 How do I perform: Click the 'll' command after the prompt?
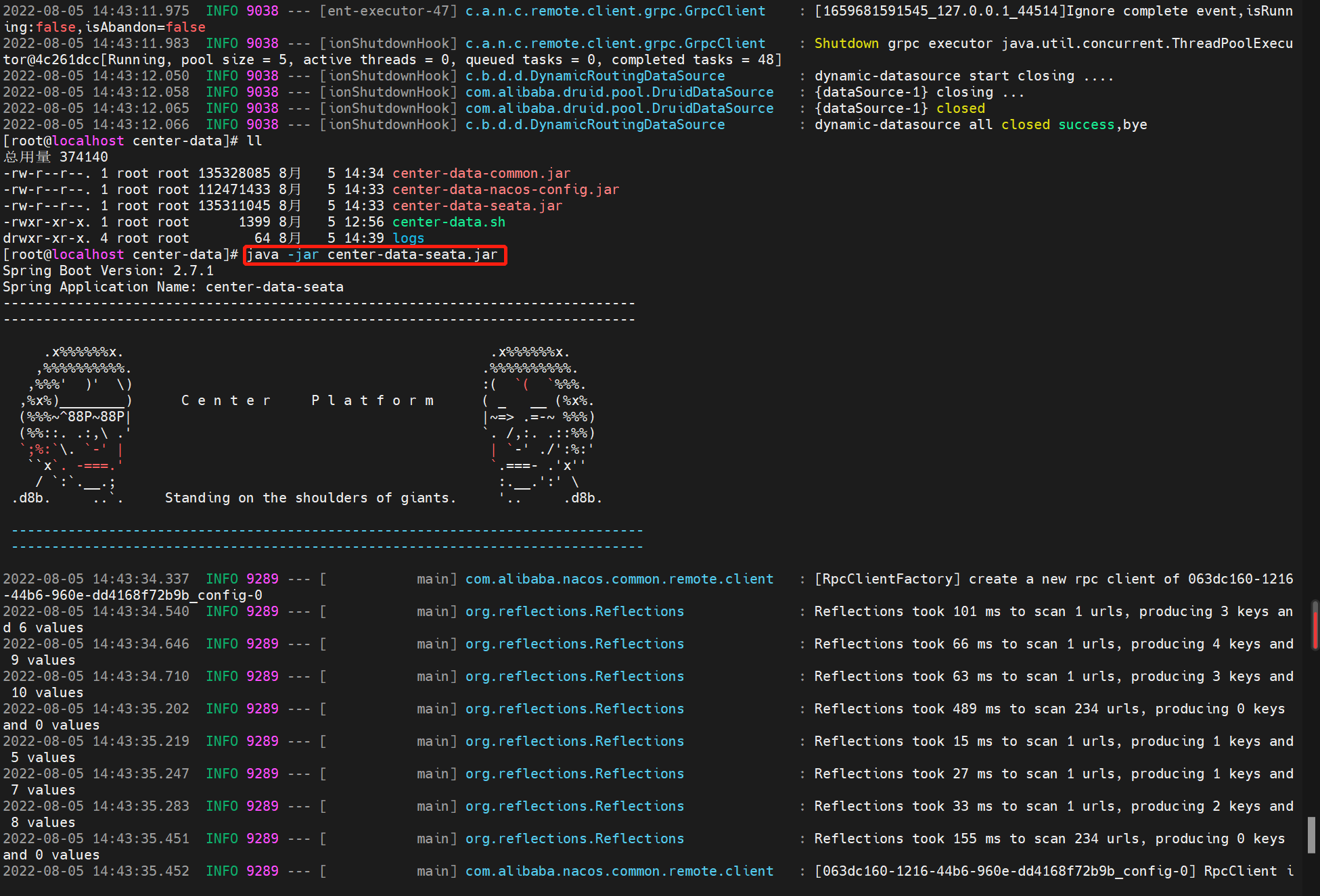[x=254, y=141]
